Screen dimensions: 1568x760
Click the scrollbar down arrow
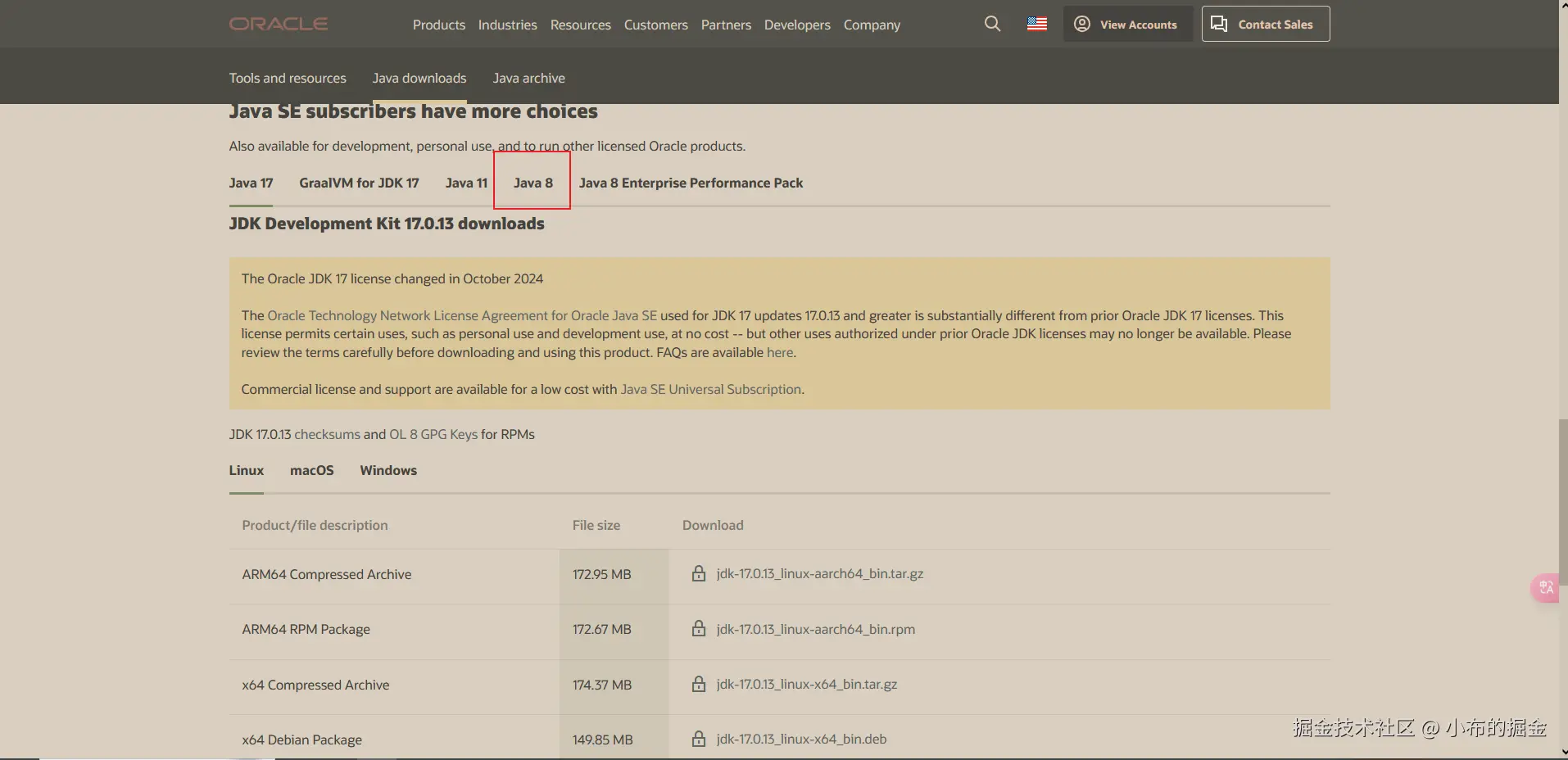[1563, 753]
